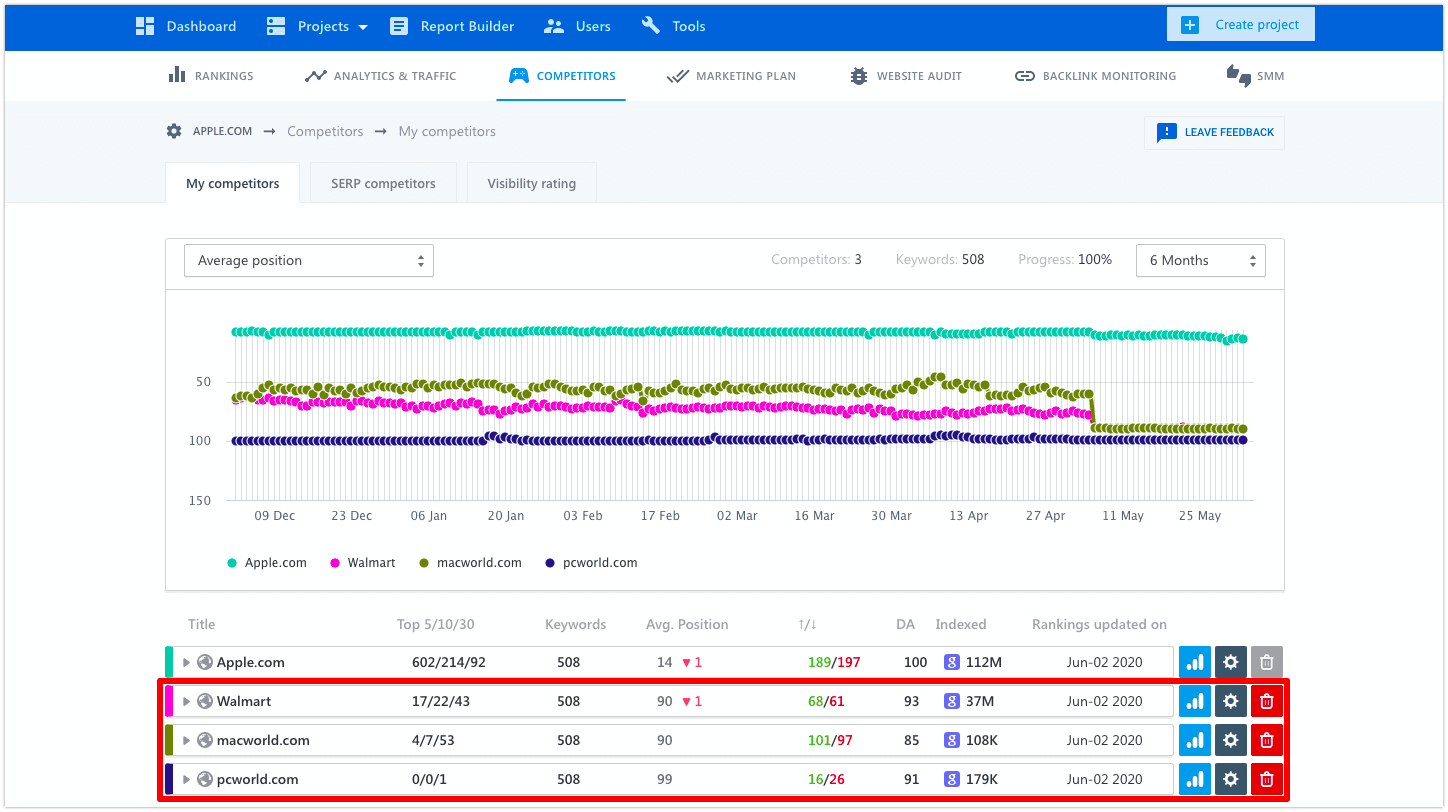Click the ↑/↓ column header
This screenshot has width=1448, height=812.
pyautogui.click(x=808, y=624)
